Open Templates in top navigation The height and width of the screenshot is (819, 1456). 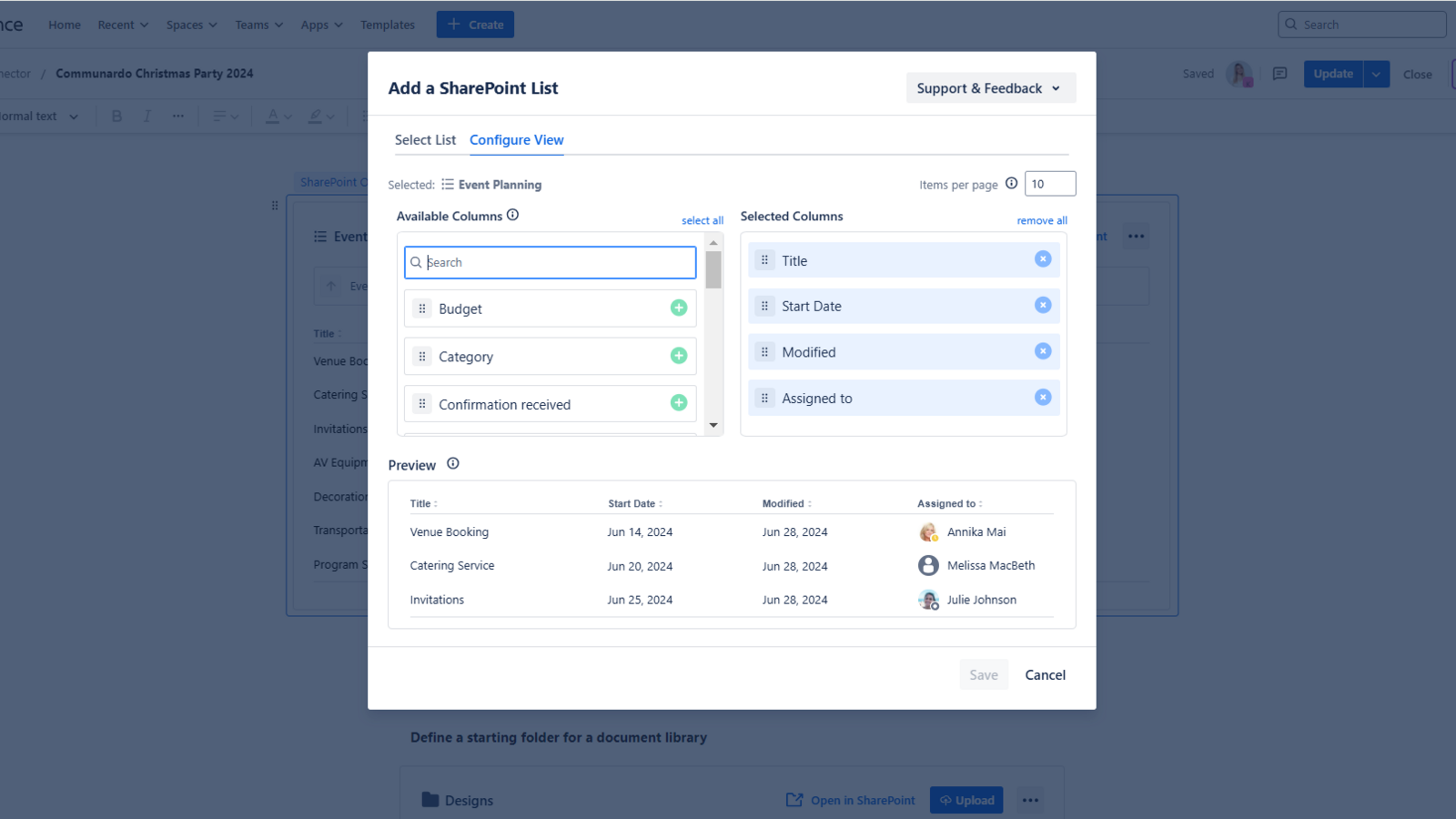[387, 25]
